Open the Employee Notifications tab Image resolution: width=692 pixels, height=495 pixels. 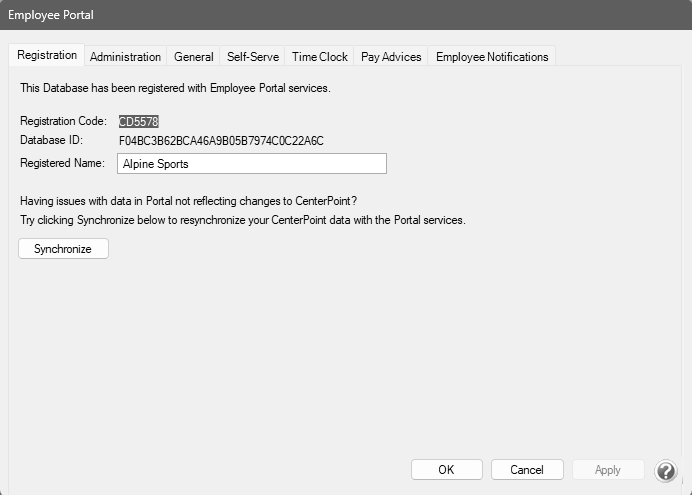click(491, 57)
